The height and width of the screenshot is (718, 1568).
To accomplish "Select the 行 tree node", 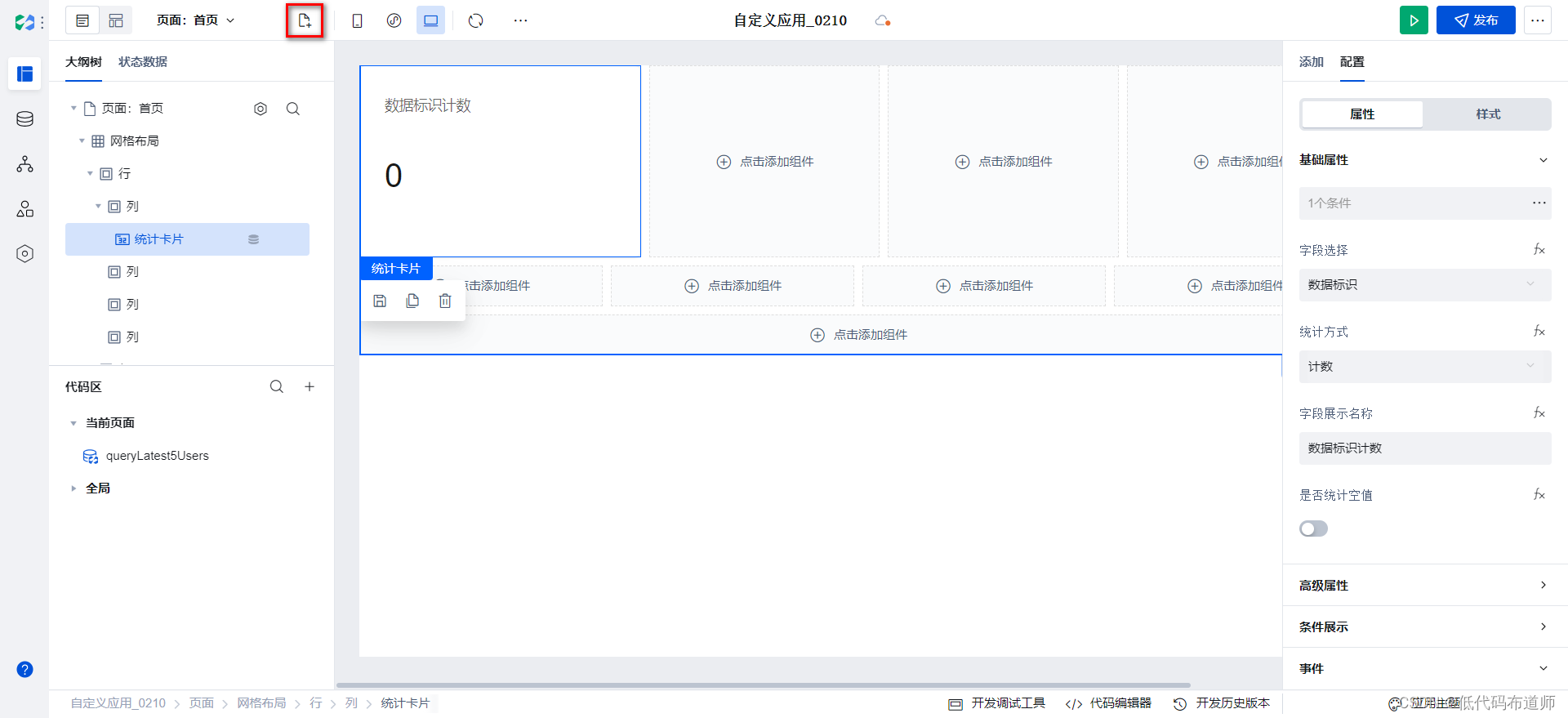I will 124,174.
